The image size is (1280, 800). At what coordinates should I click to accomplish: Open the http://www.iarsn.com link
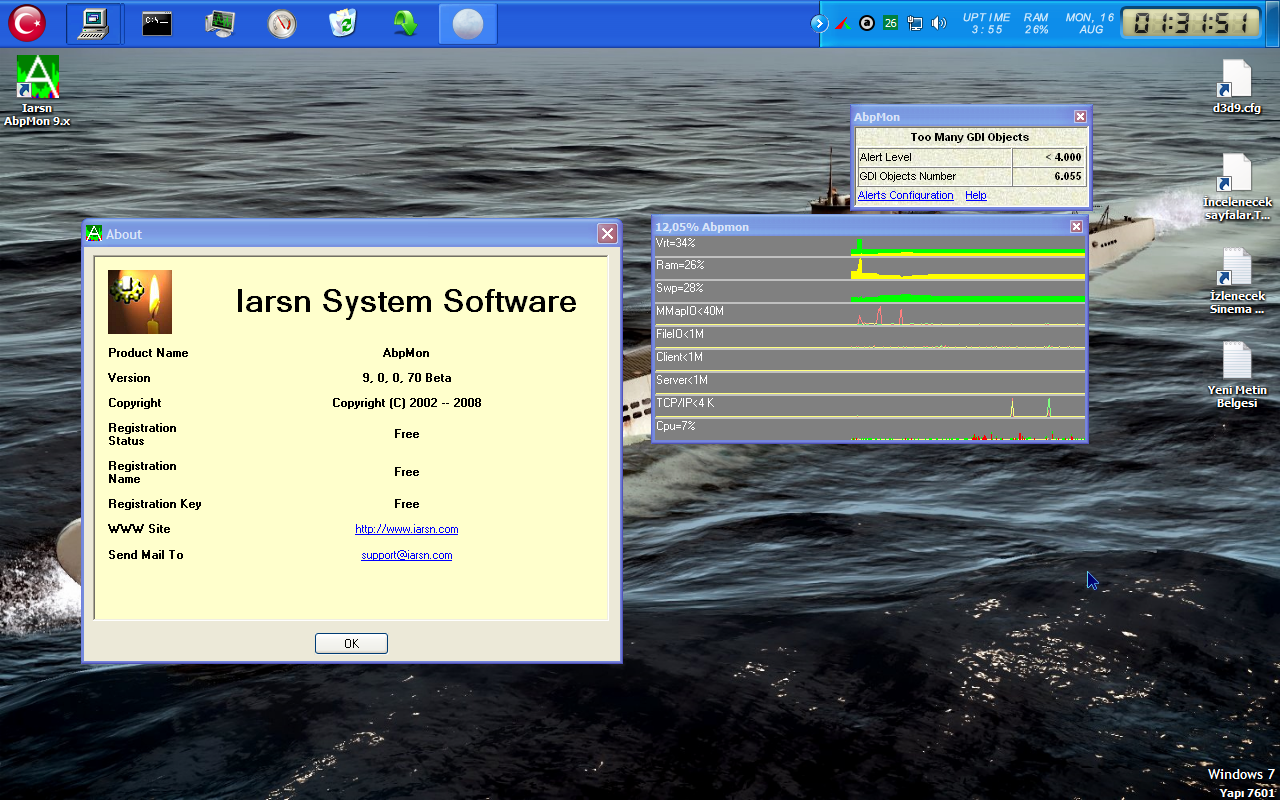point(406,529)
